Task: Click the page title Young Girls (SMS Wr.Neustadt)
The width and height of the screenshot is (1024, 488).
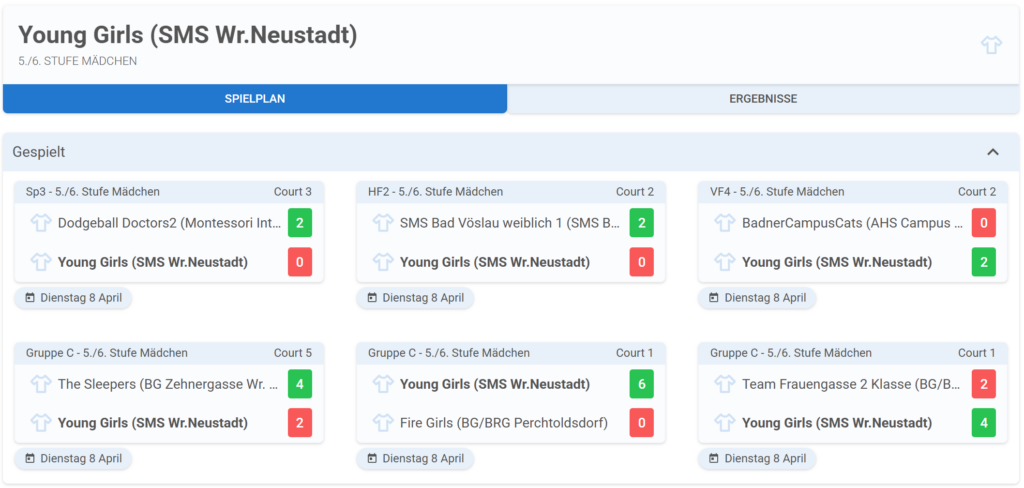Action: point(188,36)
